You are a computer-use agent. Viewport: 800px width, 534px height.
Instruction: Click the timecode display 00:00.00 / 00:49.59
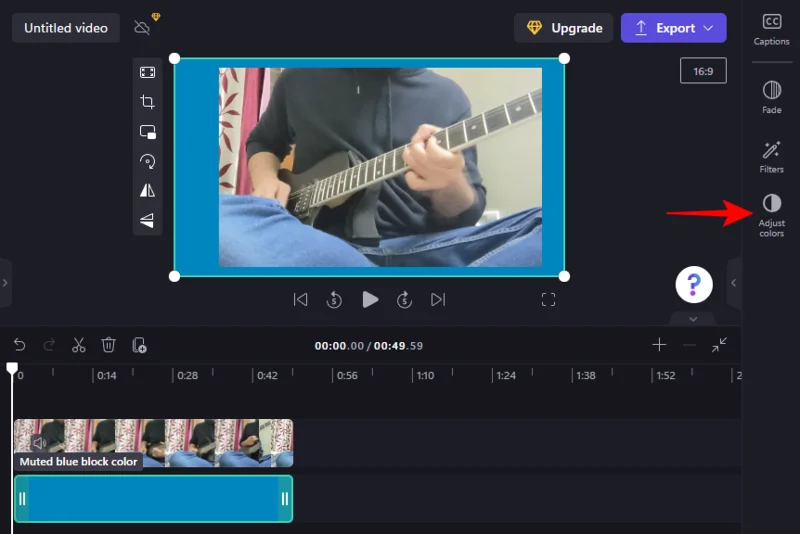coord(368,346)
